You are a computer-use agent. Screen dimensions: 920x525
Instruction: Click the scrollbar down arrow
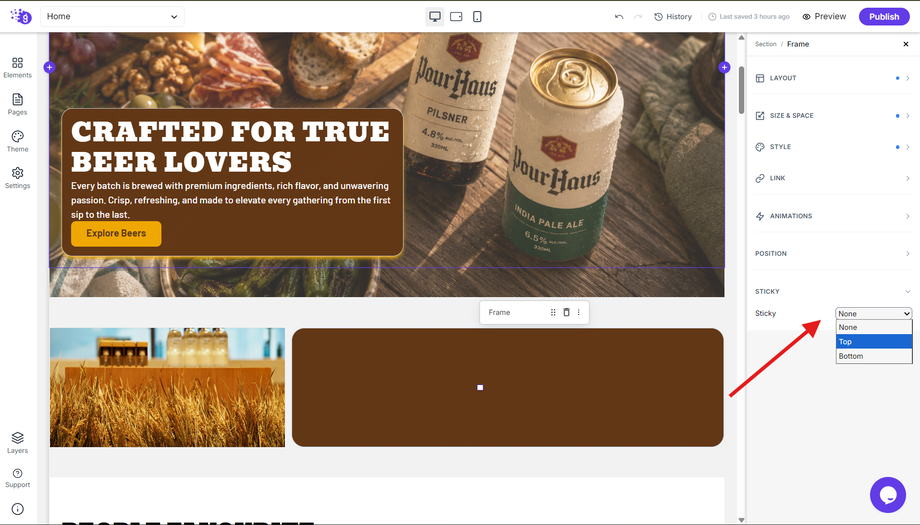pyautogui.click(x=741, y=520)
